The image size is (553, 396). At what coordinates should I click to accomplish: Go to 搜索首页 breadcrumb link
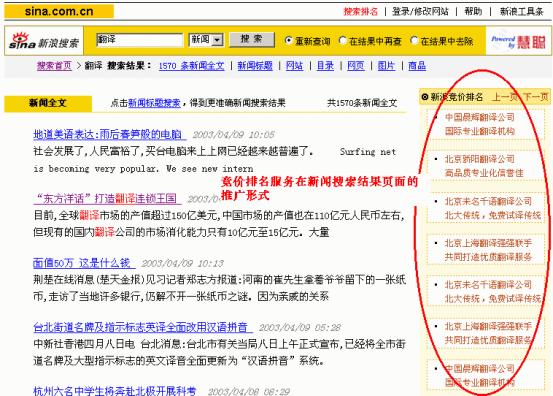point(54,66)
